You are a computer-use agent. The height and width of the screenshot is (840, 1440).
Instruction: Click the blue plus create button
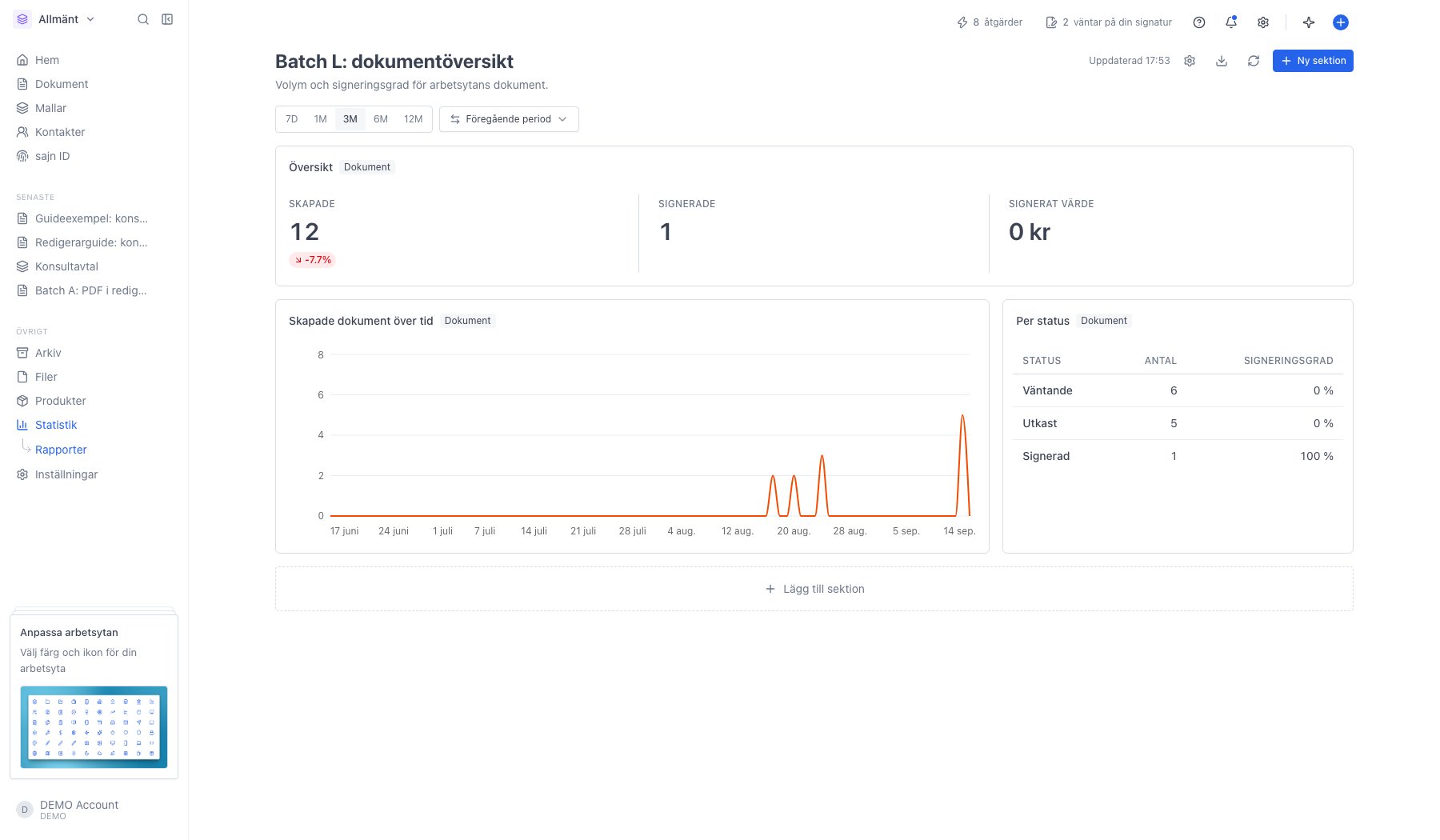tap(1341, 22)
